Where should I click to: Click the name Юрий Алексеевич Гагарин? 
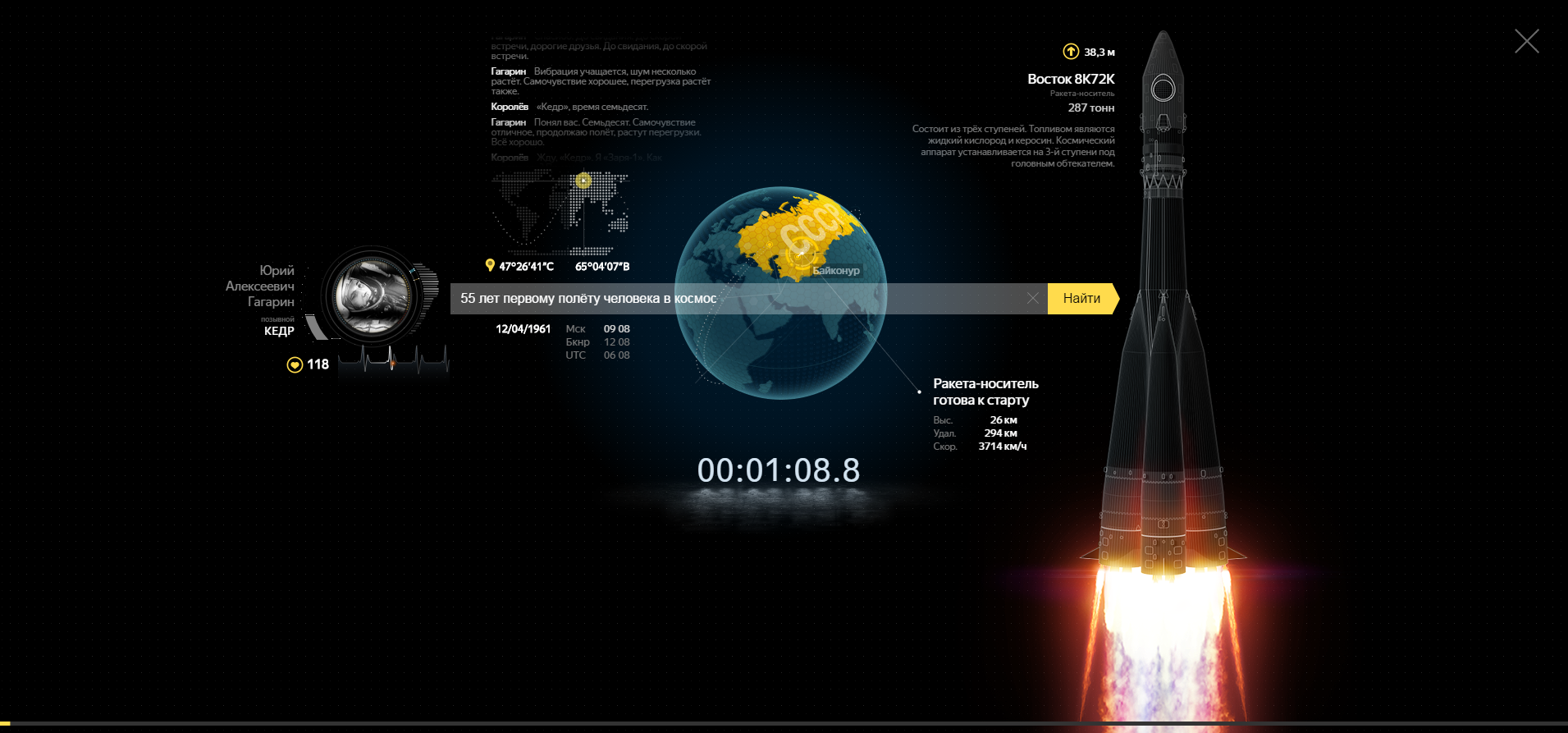[x=260, y=286]
